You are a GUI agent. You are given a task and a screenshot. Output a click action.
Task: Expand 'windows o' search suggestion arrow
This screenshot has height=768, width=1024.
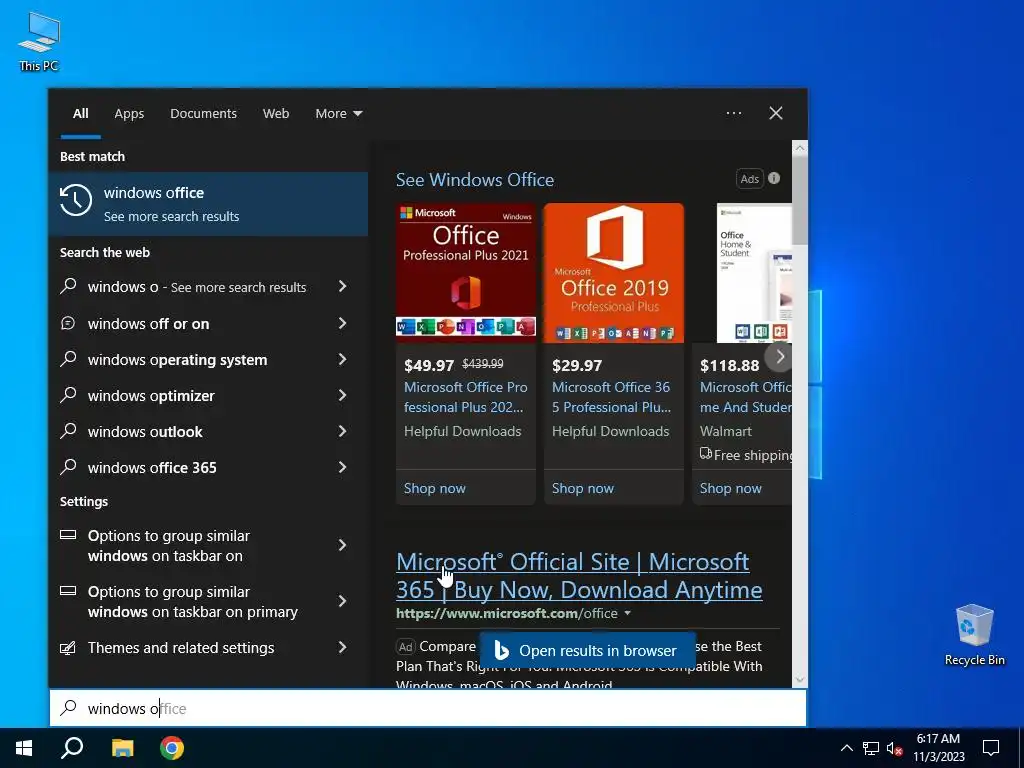tap(342, 286)
